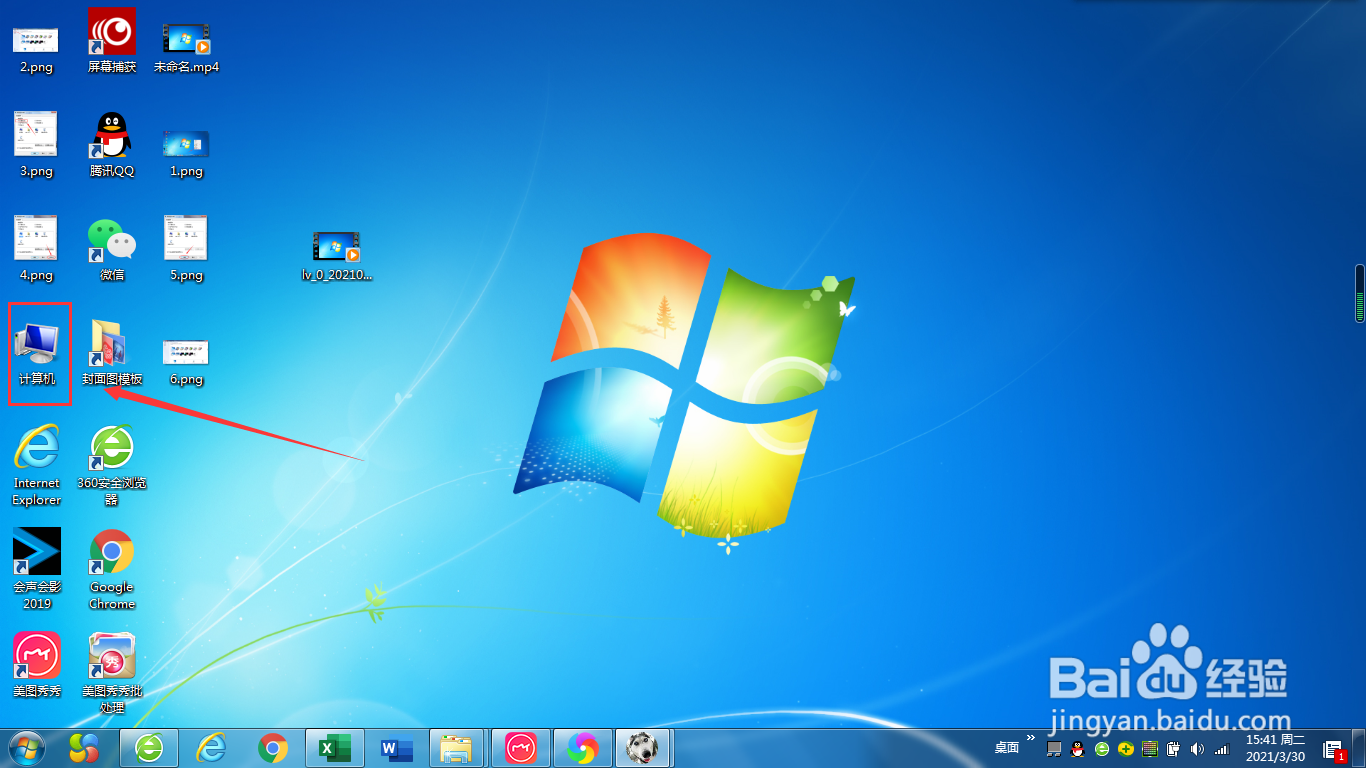Select the 5.png file on desktop

186,250
